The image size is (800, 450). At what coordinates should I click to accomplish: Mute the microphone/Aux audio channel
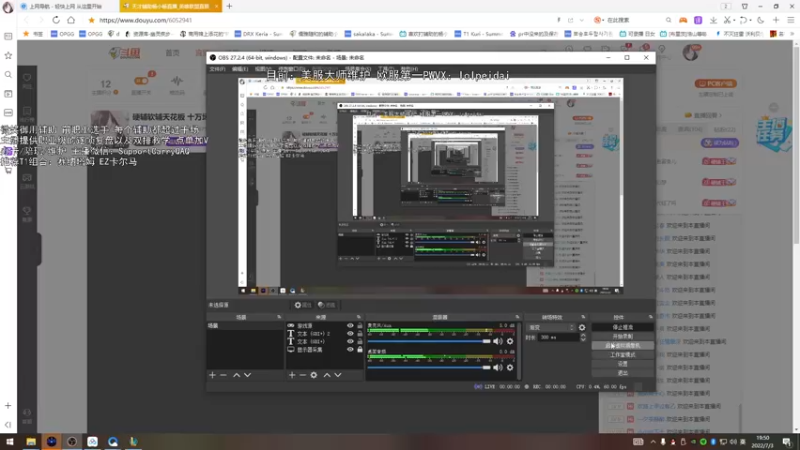click(498, 341)
